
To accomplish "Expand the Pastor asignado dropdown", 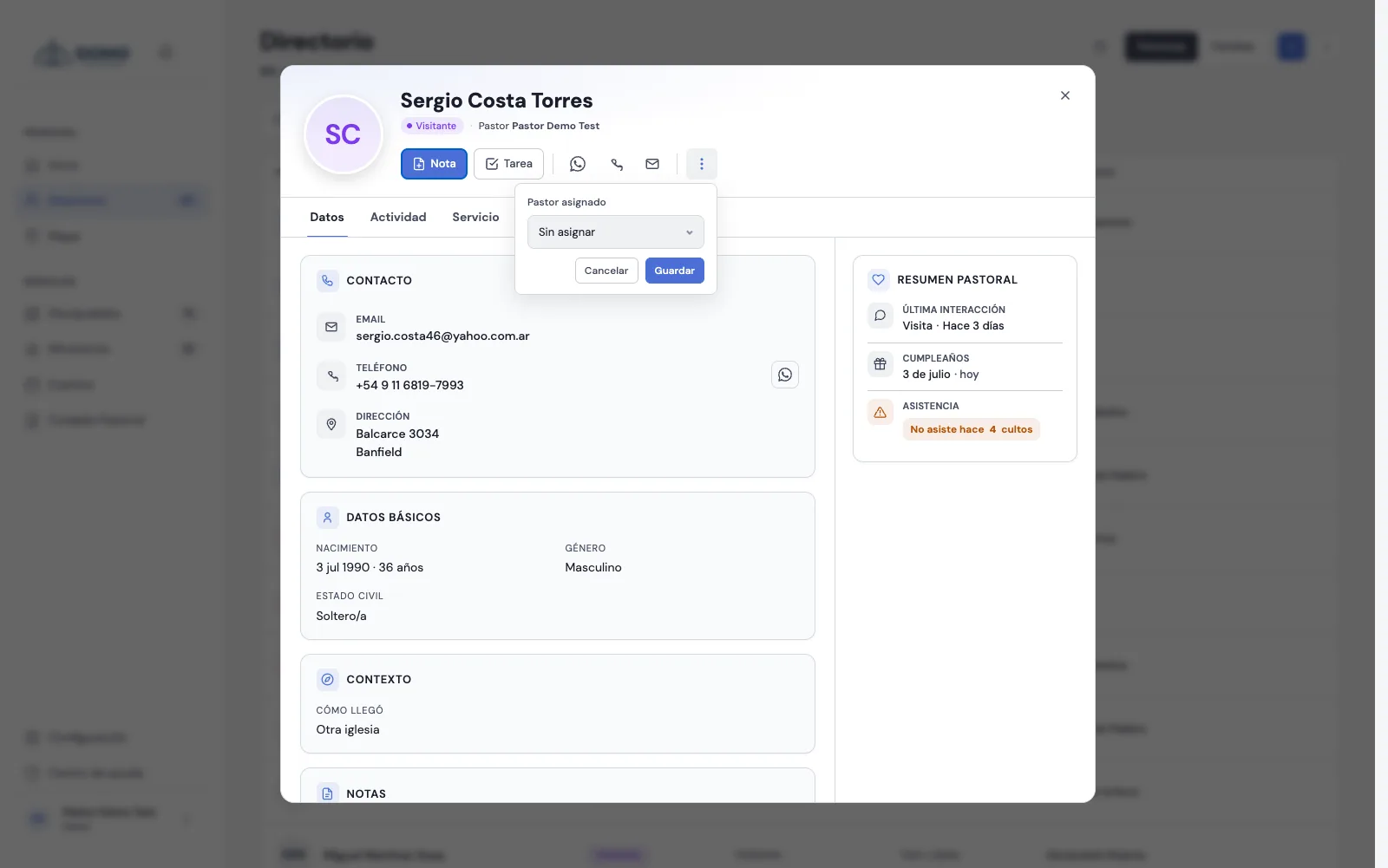I will 616,232.
